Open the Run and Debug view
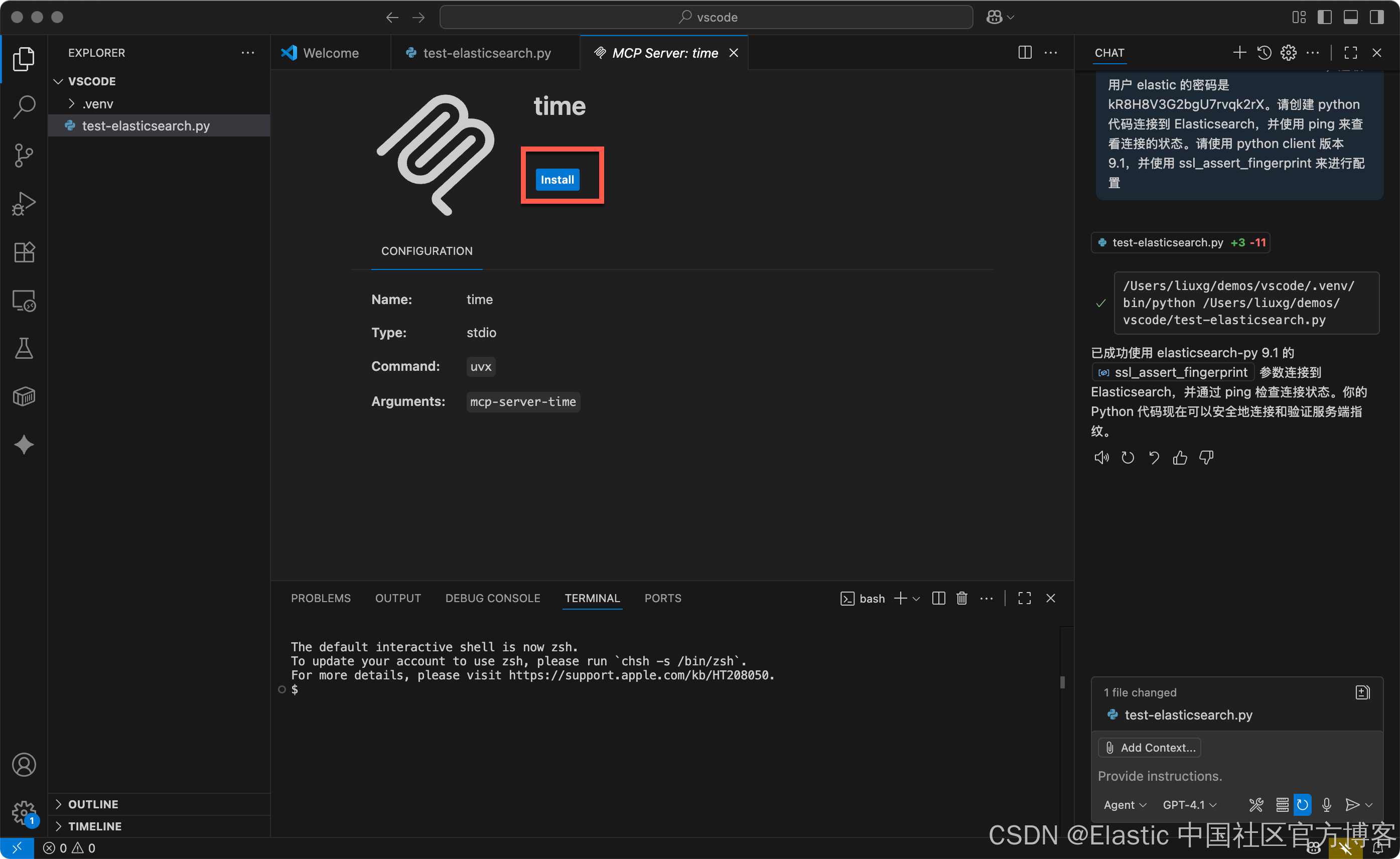The height and width of the screenshot is (859, 1400). coord(24,203)
